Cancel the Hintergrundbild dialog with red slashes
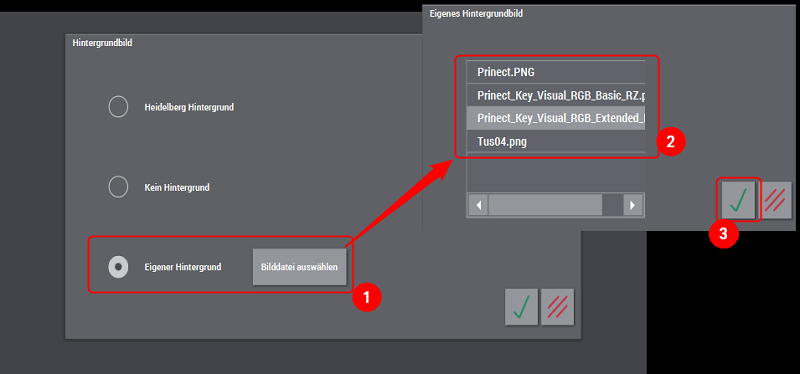Viewport: 800px width, 374px height. [558, 307]
